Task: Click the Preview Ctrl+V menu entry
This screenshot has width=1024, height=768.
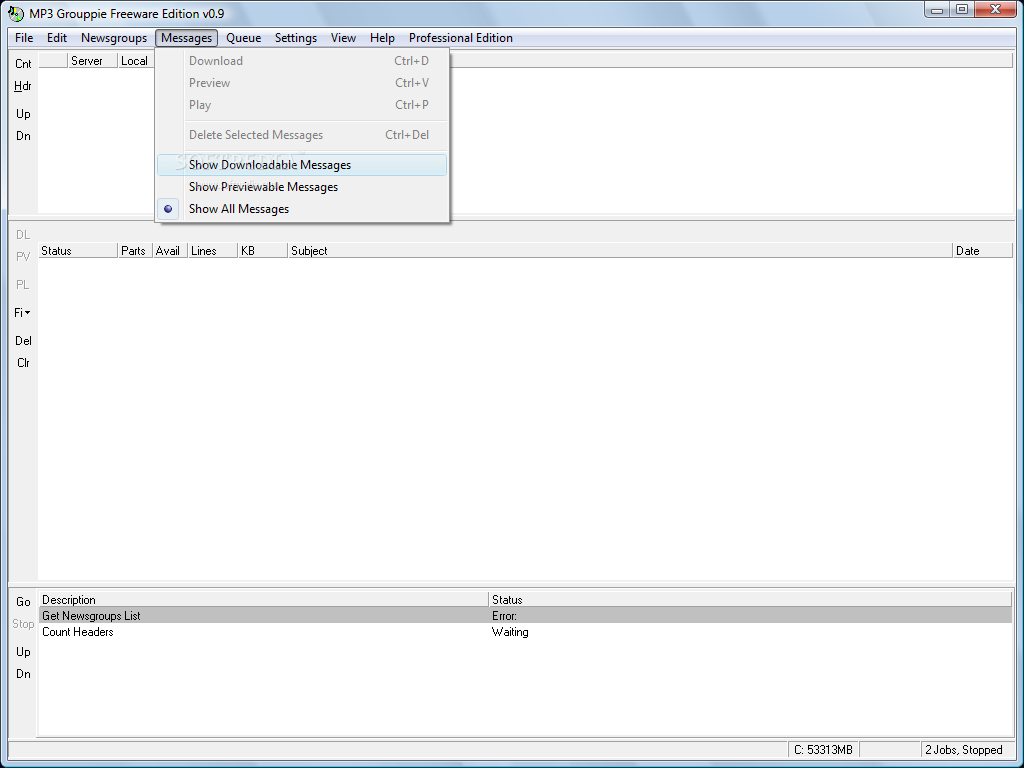Action: click(302, 83)
